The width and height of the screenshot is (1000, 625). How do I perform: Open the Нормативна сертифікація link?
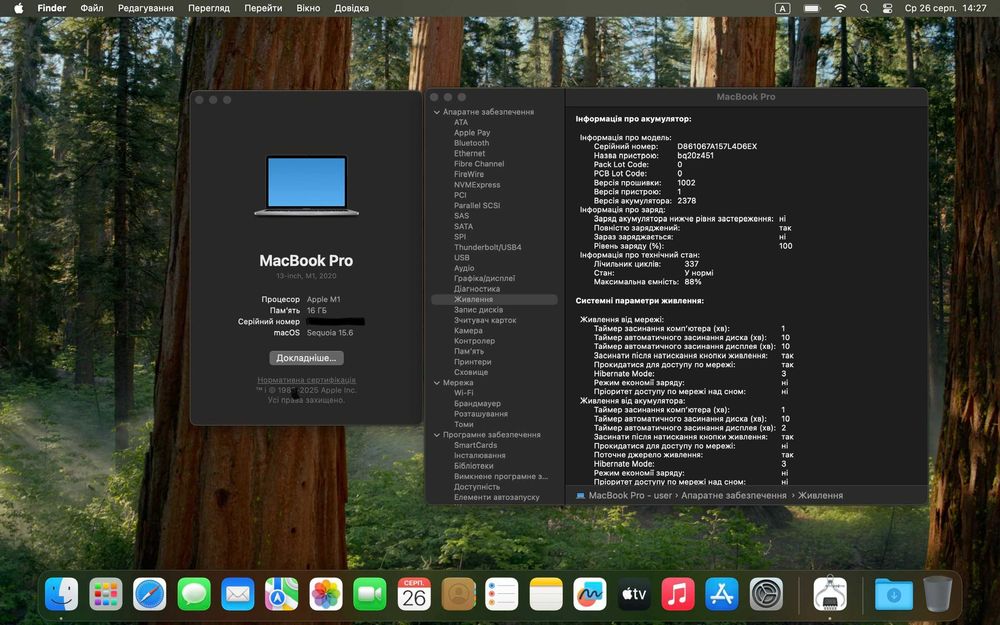[306, 380]
